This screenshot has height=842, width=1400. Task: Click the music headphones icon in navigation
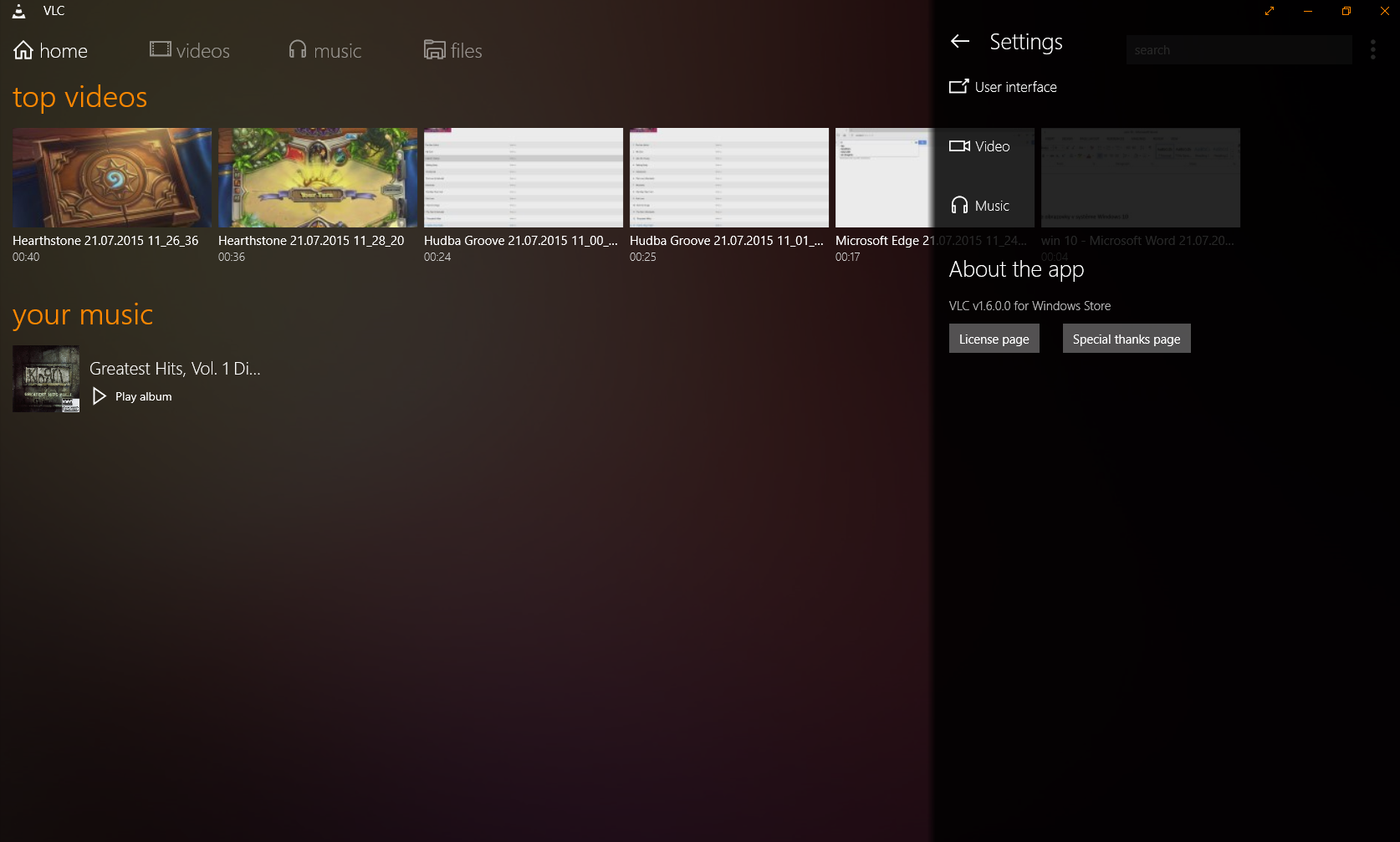[298, 49]
